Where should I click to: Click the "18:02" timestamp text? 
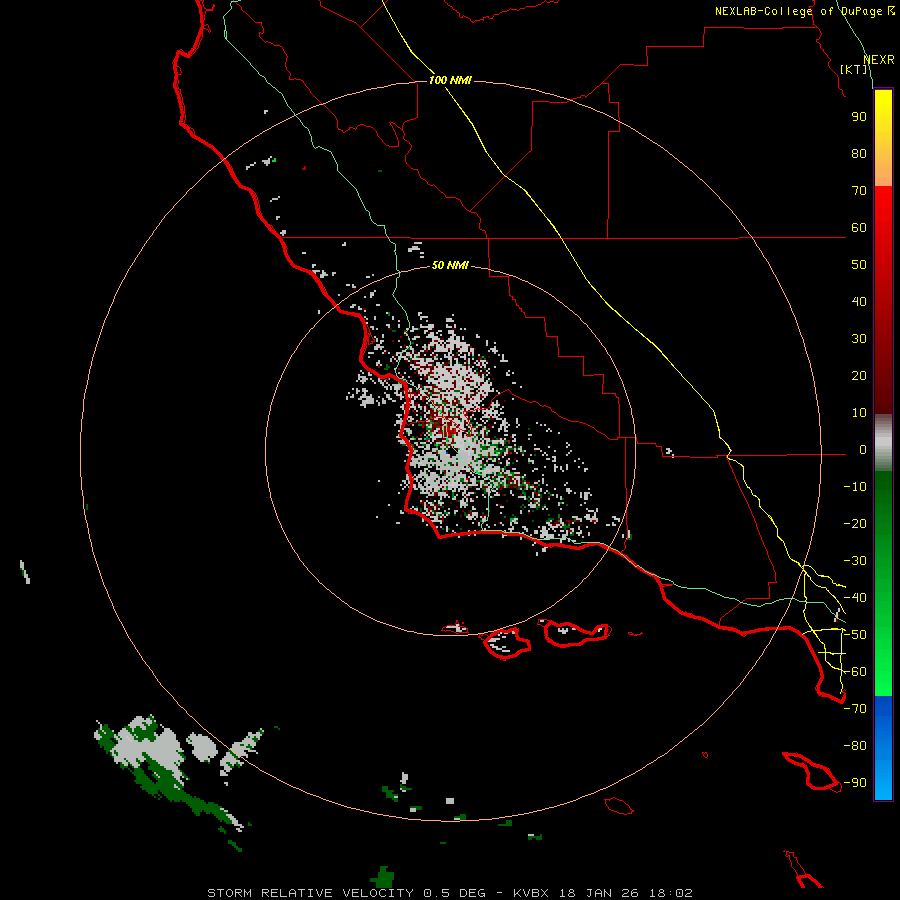pyautogui.click(x=670, y=893)
